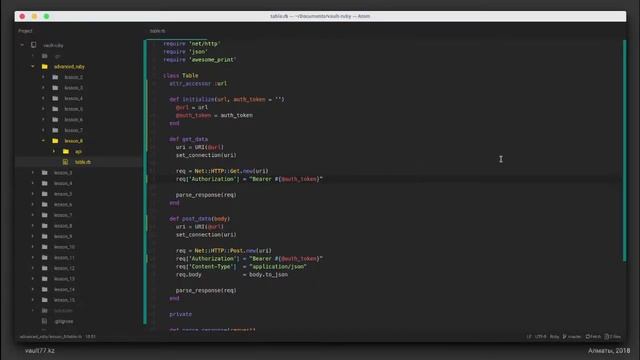Click the LF line ending selector
Image resolution: width=640 pixels, height=360 pixels.
click(529, 337)
